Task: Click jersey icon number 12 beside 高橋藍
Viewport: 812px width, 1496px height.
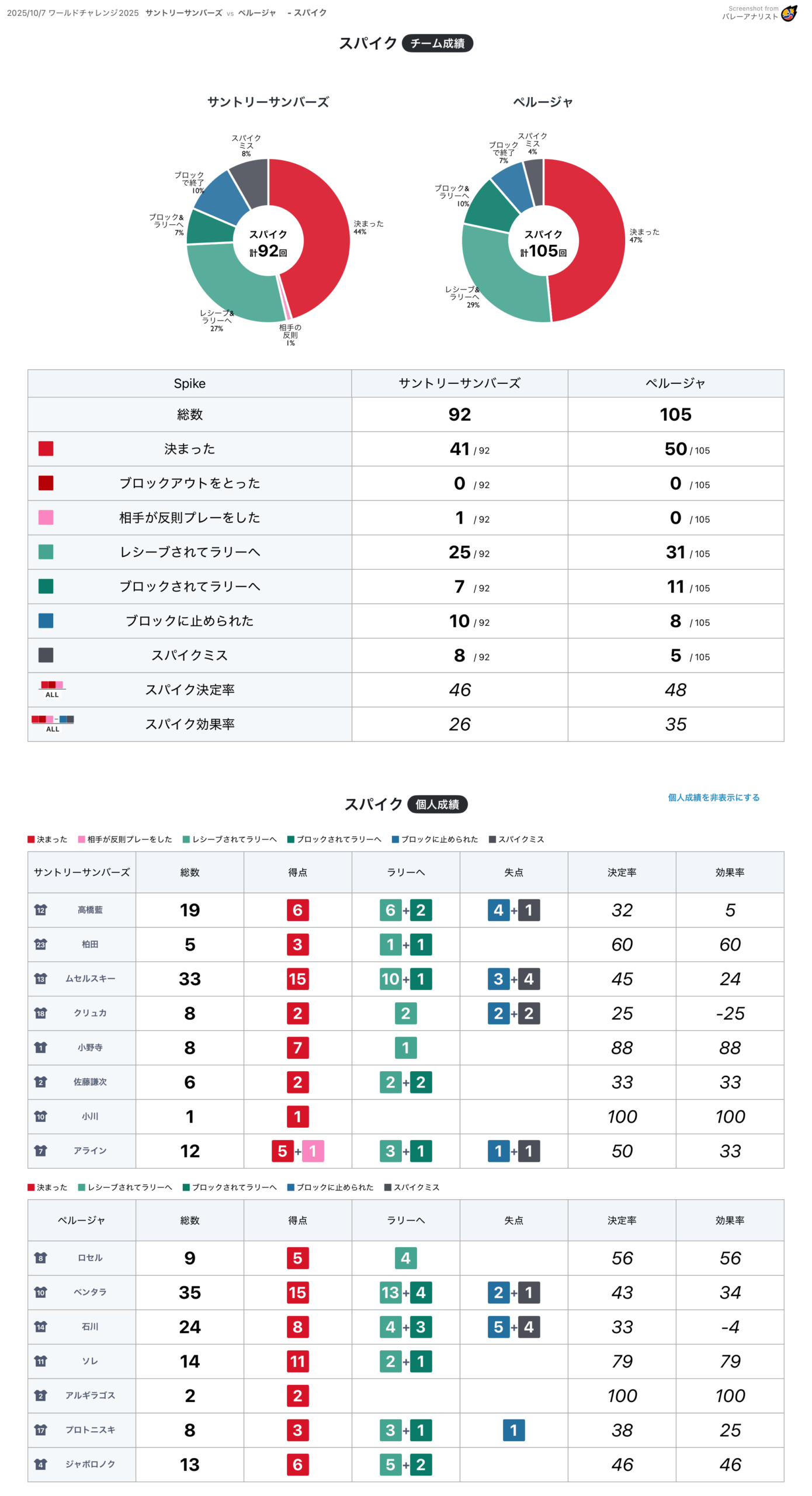Action: [x=40, y=910]
